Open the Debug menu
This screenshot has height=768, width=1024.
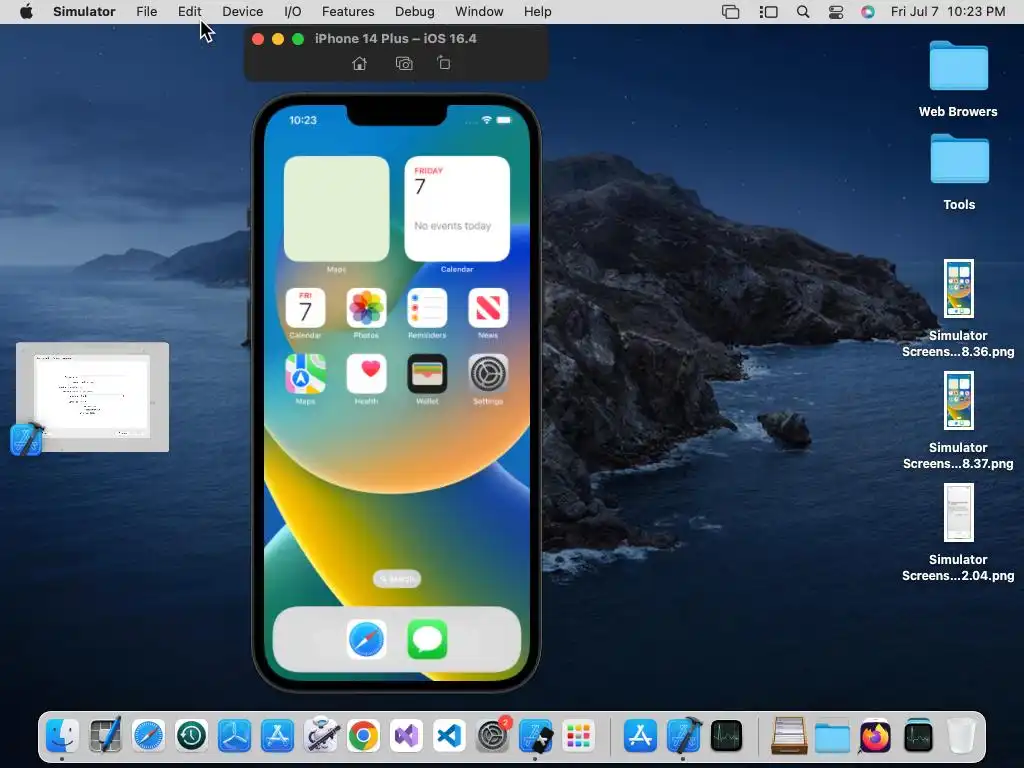coord(415,12)
